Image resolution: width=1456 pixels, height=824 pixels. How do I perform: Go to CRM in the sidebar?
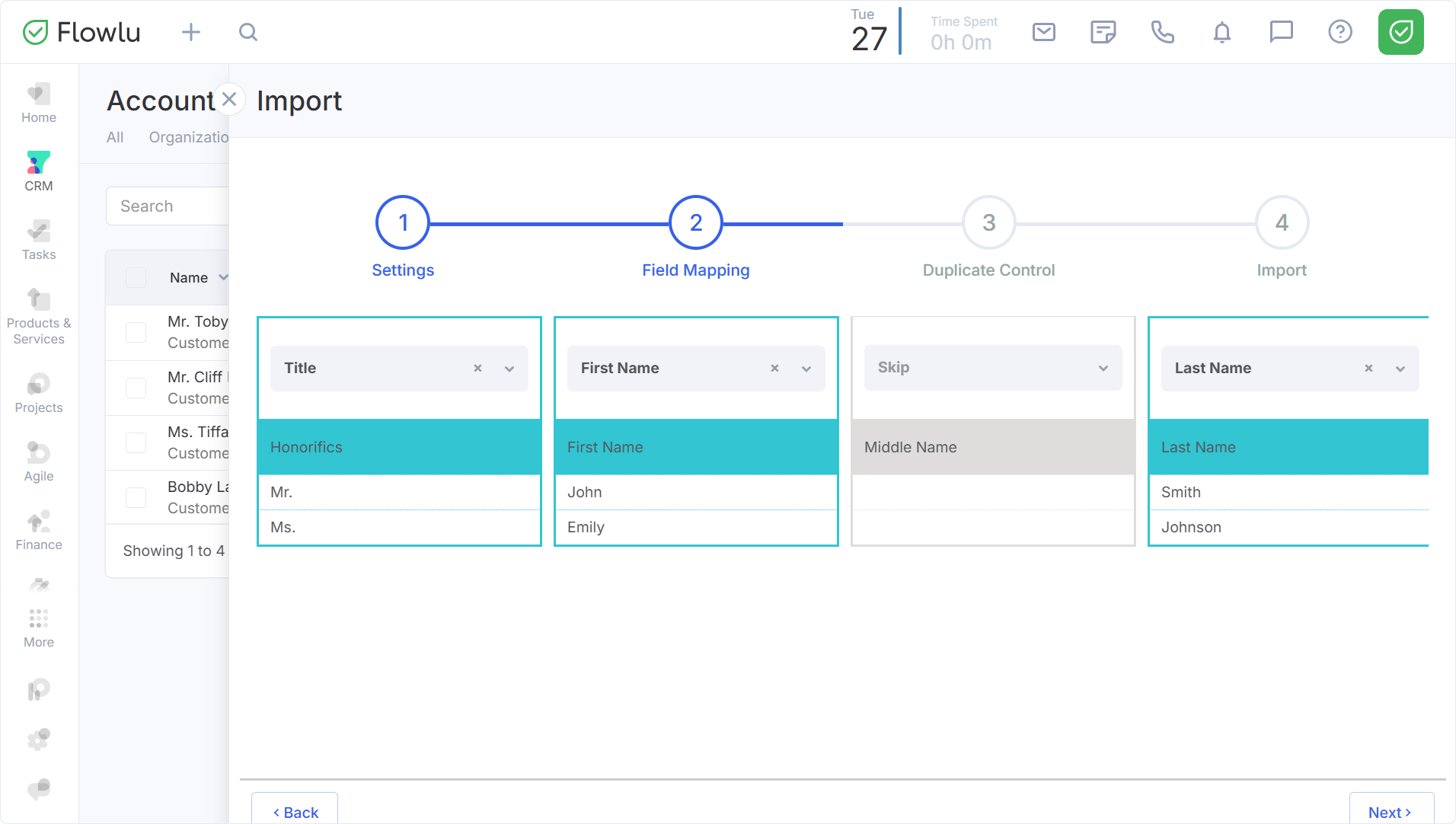pyautogui.click(x=39, y=171)
